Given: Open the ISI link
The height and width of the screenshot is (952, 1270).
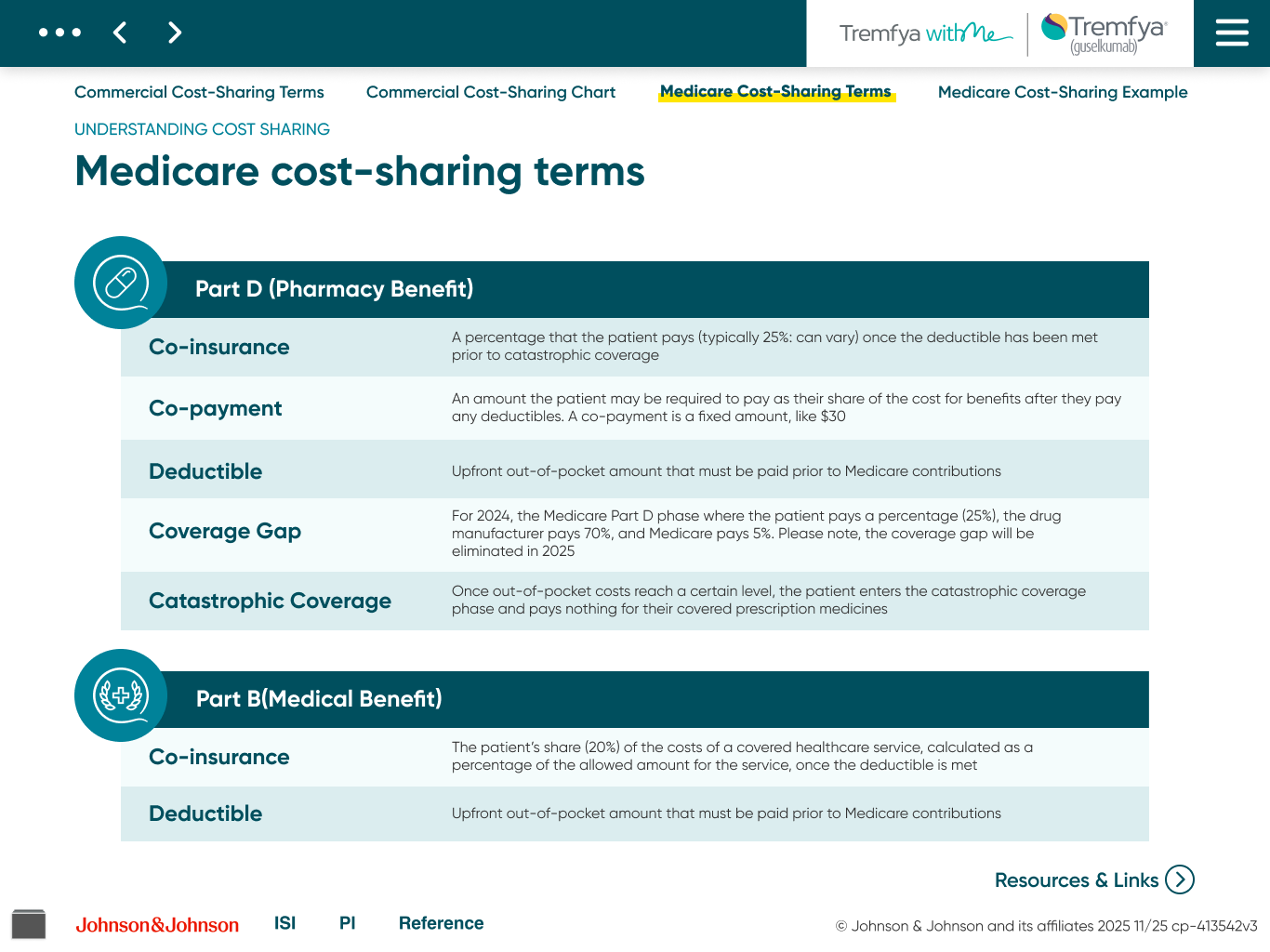Looking at the screenshot, I should coord(284,922).
